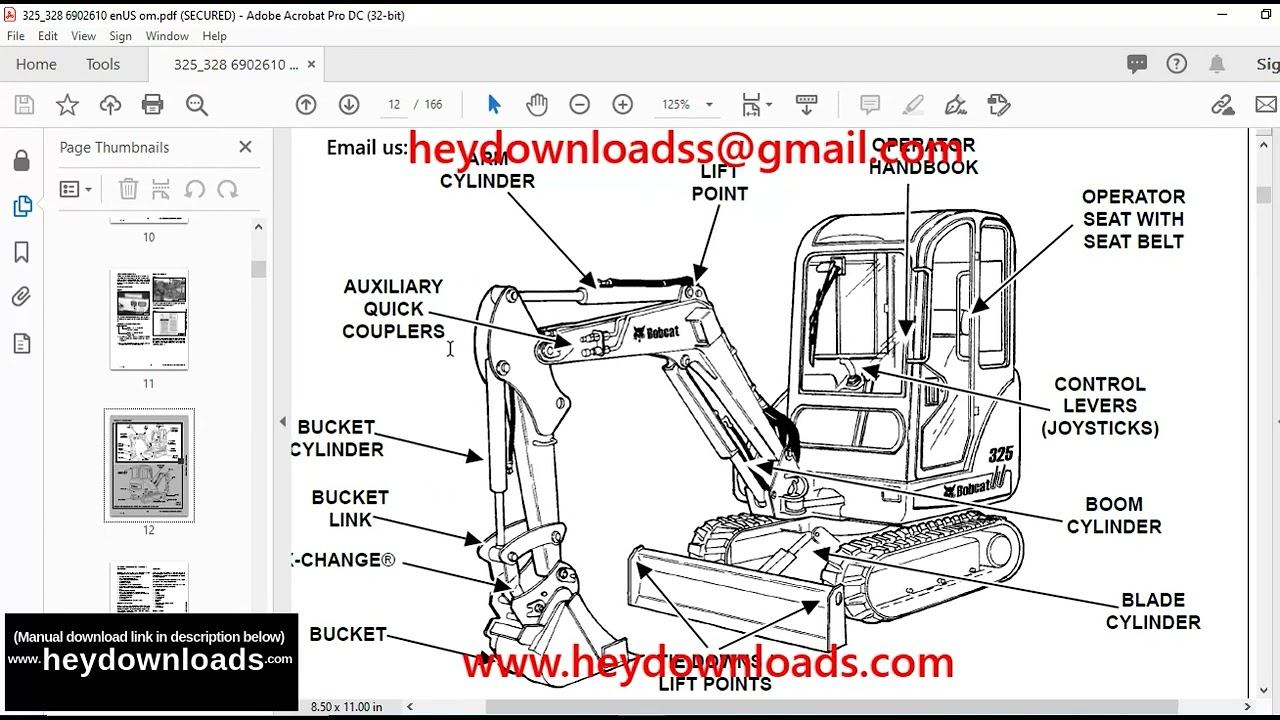Click the Sign in text at top right
This screenshot has width=1280, height=720.
pyautogui.click(x=1267, y=64)
